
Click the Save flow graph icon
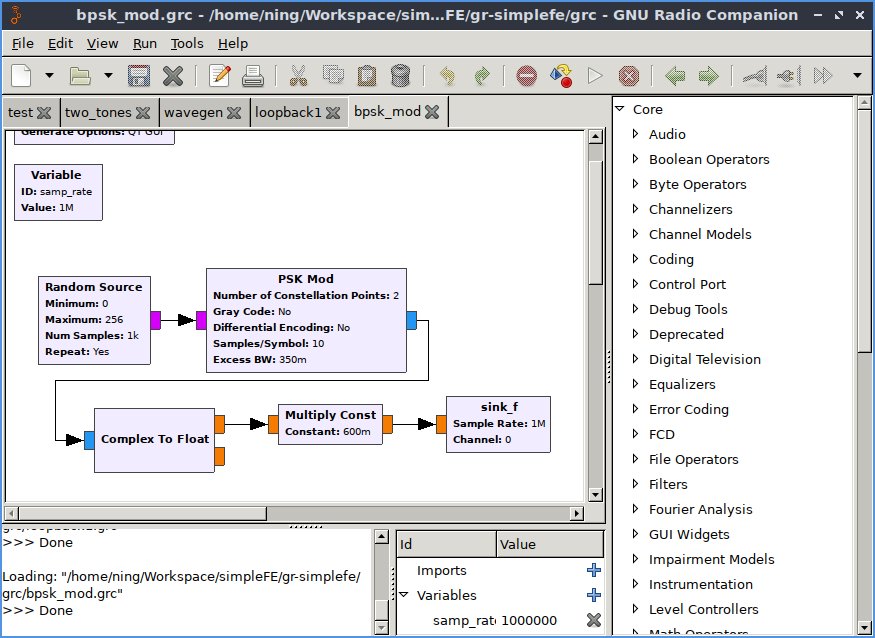(x=138, y=75)
